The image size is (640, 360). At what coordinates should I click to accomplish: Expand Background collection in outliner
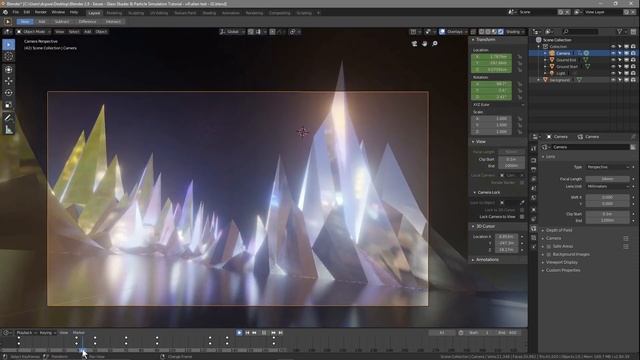click(x=539, y=80)
